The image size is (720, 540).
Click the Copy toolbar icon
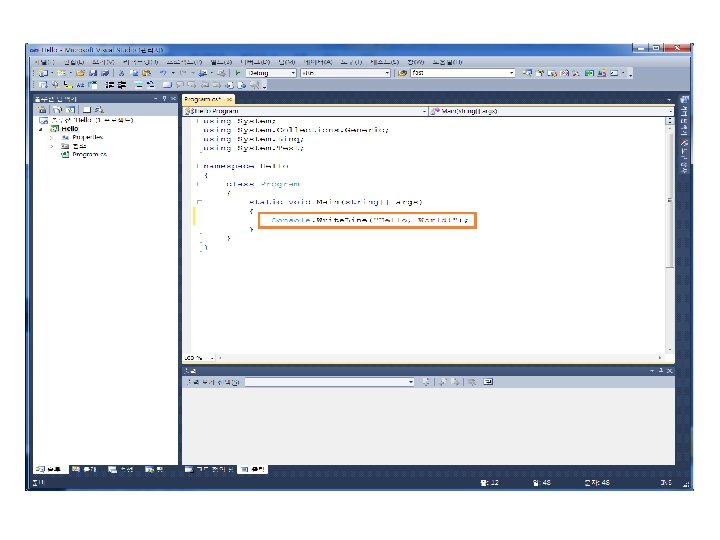point(134,73)
